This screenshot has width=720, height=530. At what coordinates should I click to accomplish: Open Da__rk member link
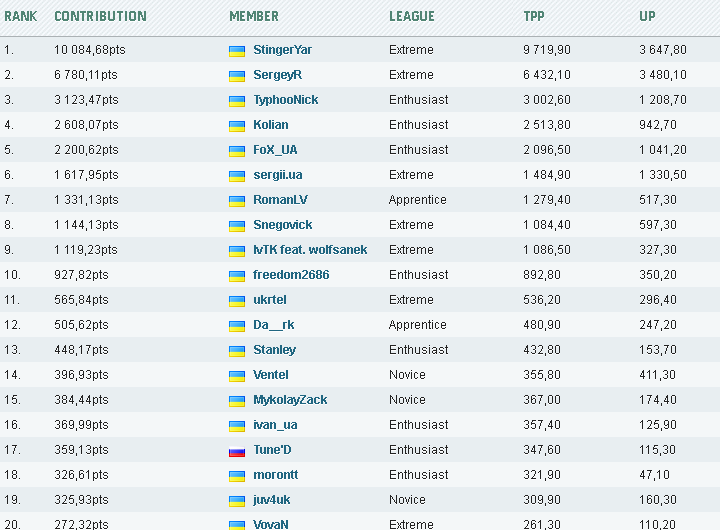pos(274,325)
